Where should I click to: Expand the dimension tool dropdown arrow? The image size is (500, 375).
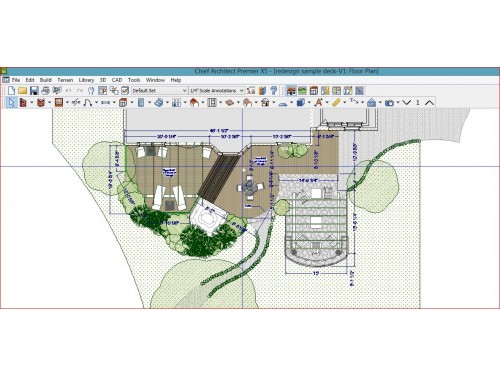pyautogui.click(x=345, y=102)
